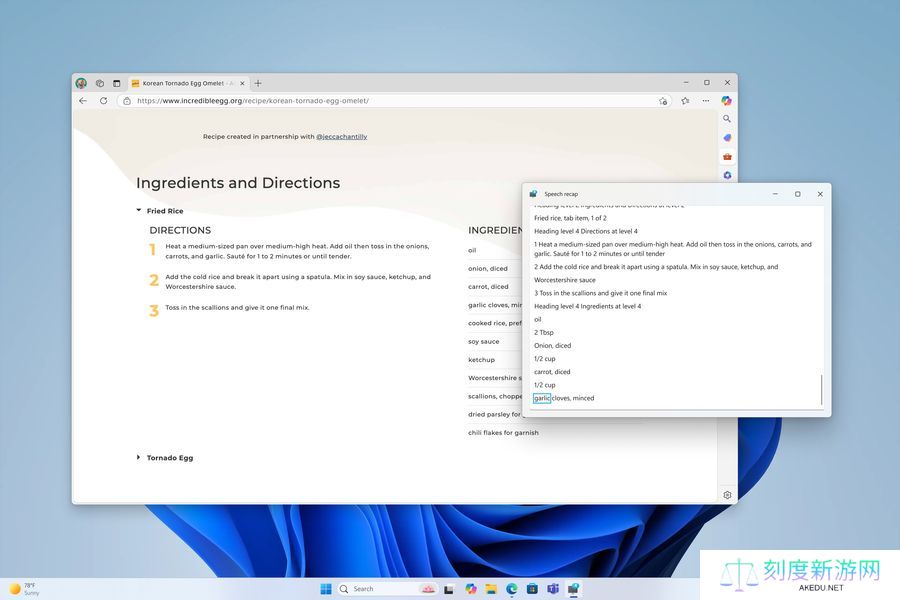Image resolution: width=900 pixels, height=600 pixels.
Task: Select Speech recap taskbar icon
Action: point(573,589)
